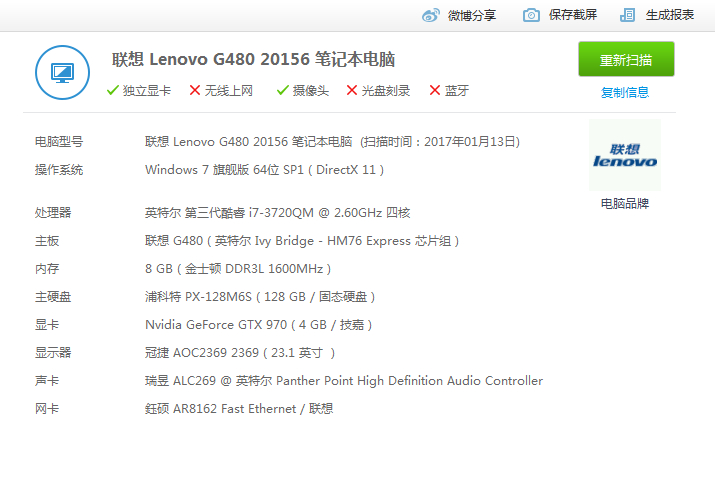Viewport: 715px width, 500px height.
Task: Click the 操作系统 row label
Action: point(59,170)
